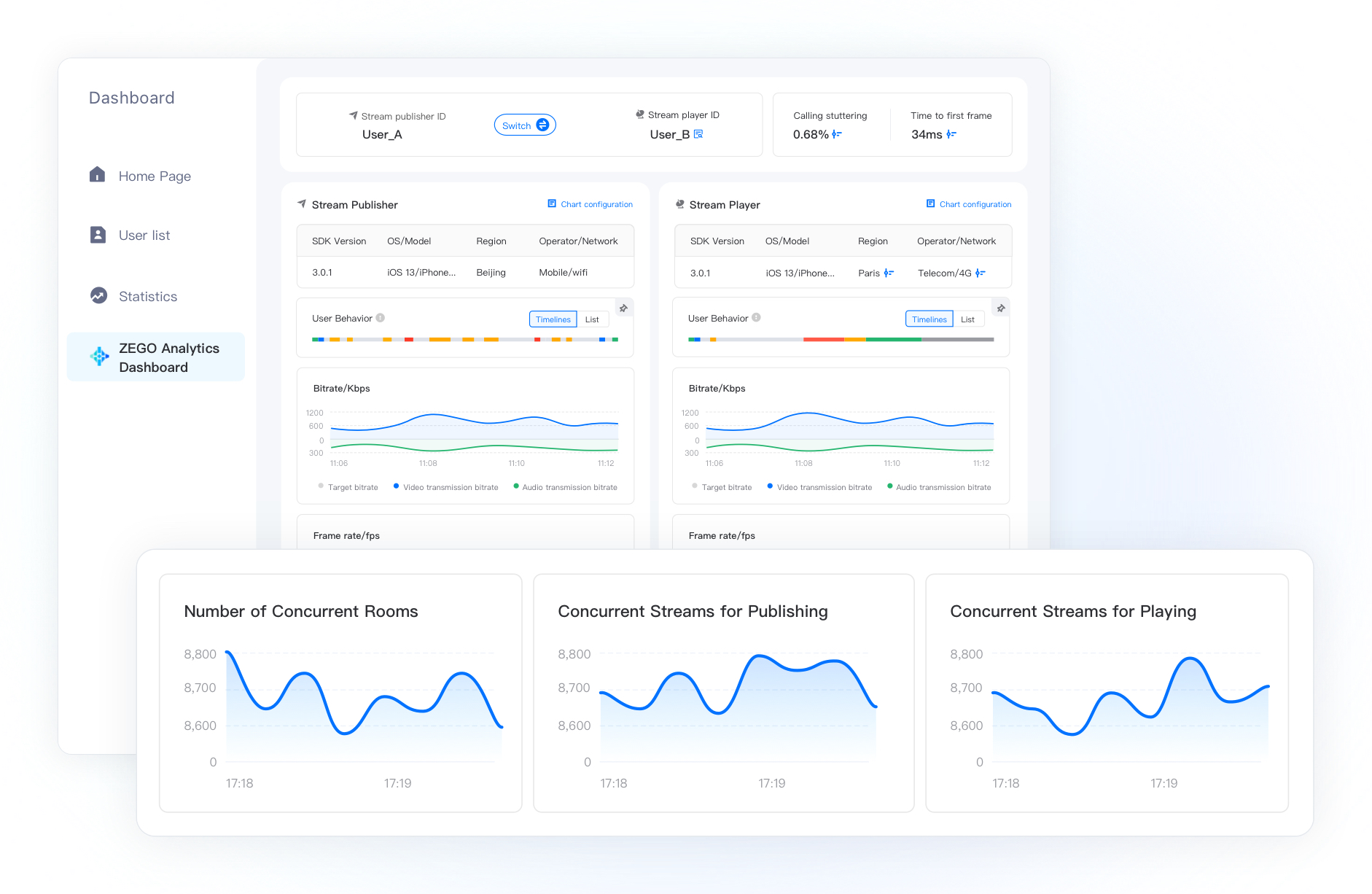Click the Mobile/wifi operator cell
Screen dimensions: 1372x894
tap(563, 272)
